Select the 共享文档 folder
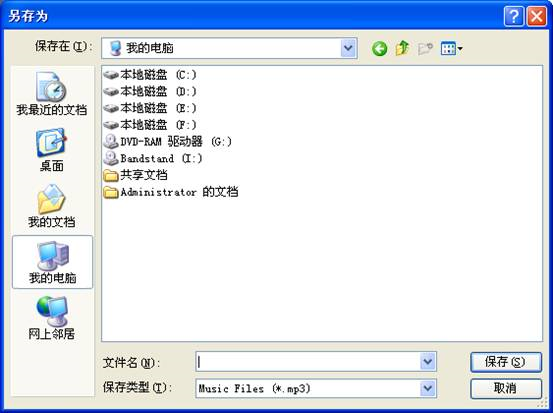The image size is (553, 413). point(135,175)
